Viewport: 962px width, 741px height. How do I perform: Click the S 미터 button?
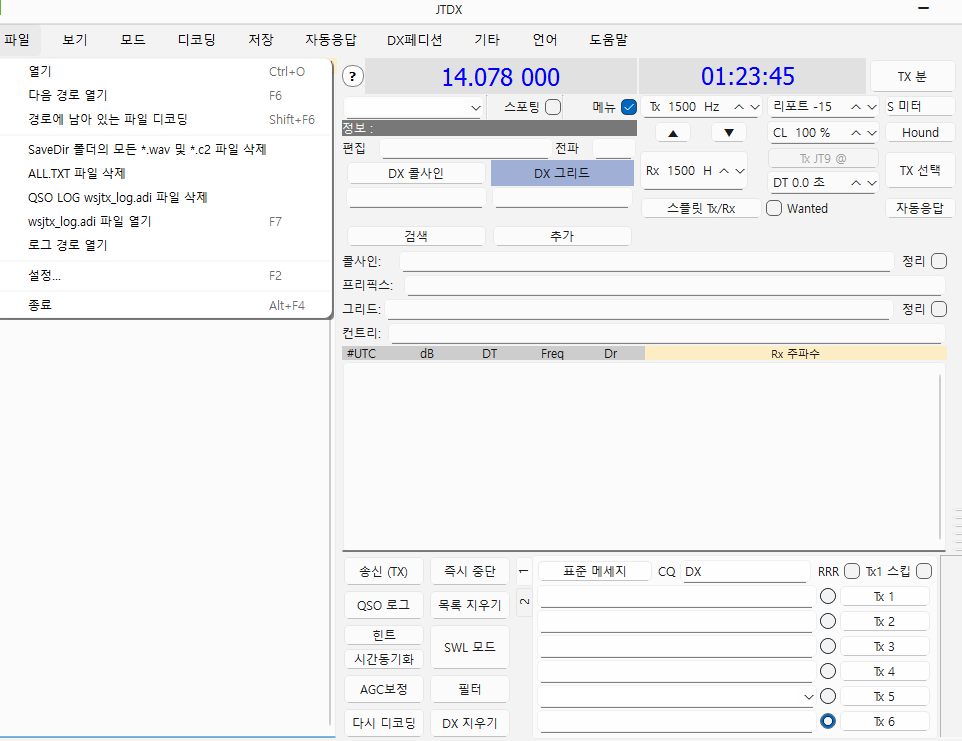click(x=920, y=107)
